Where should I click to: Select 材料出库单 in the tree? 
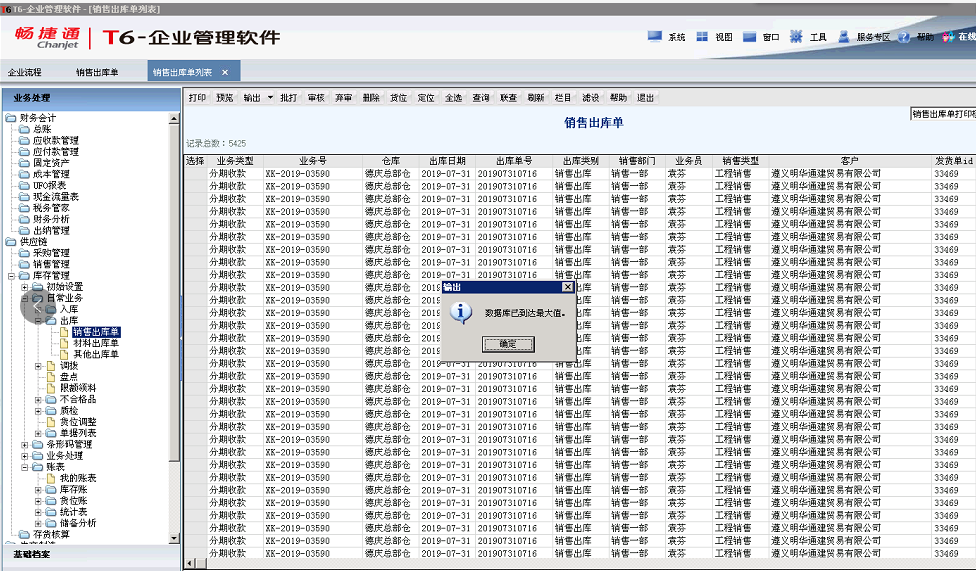[96, 343]
